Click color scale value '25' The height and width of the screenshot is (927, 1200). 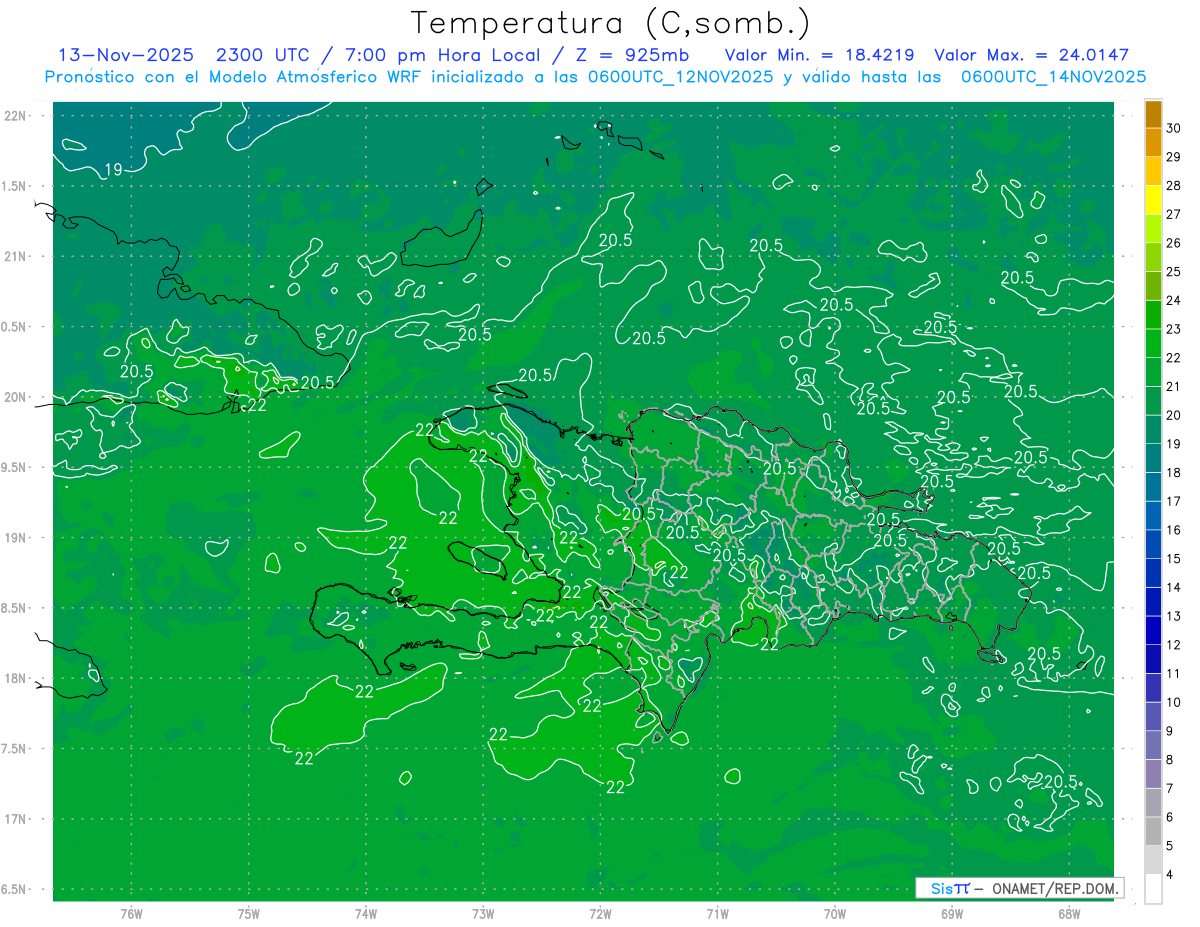coord(1174,271)
